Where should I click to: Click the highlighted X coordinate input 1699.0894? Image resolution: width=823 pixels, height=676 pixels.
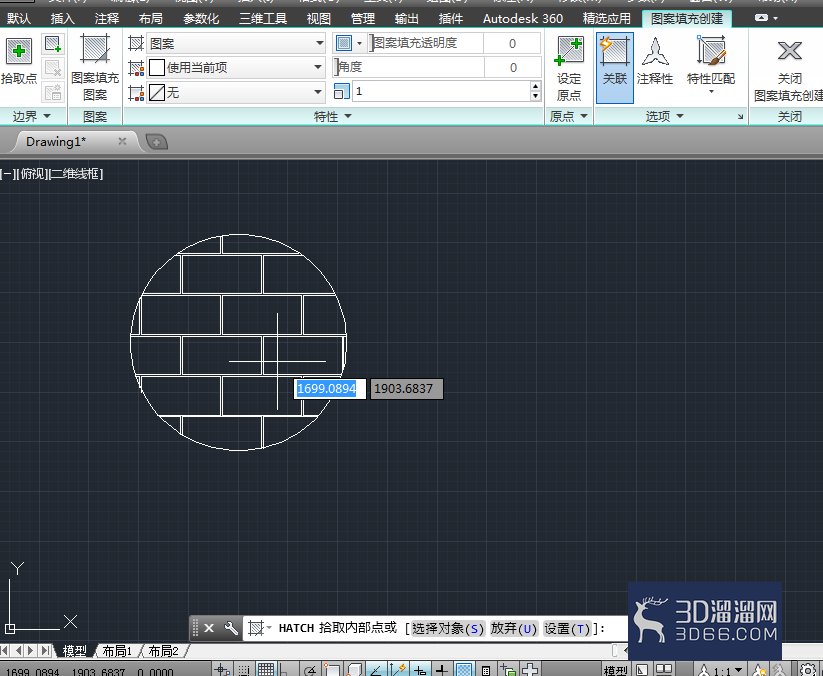329,389
